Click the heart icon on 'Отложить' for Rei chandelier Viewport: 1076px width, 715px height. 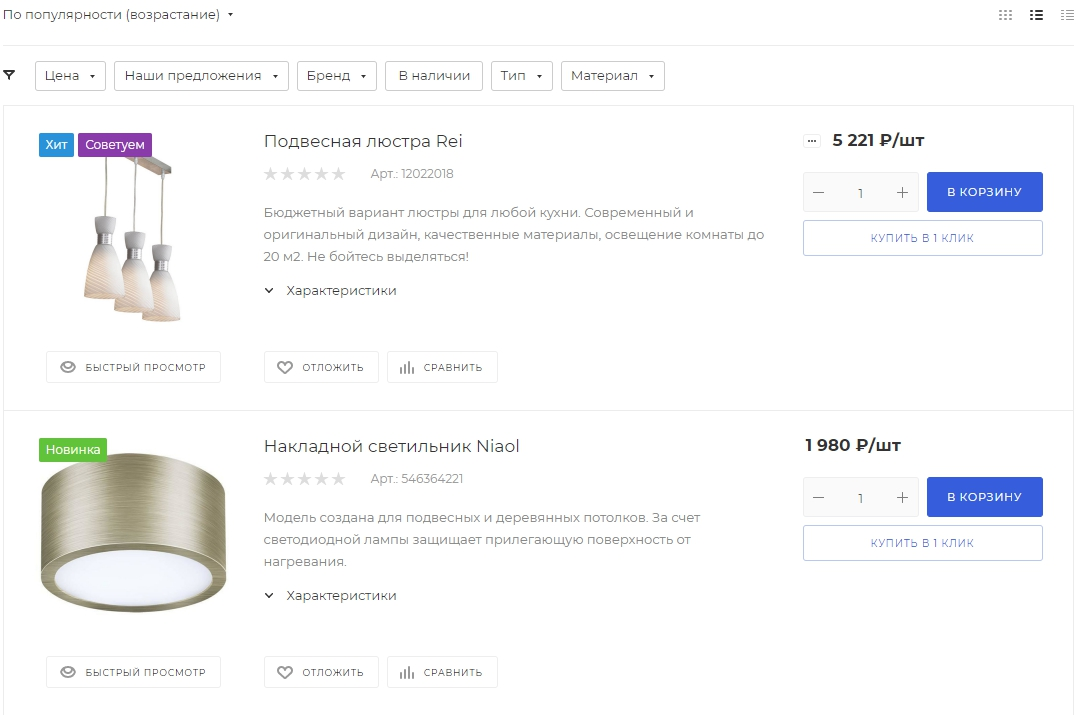[285, 366]
